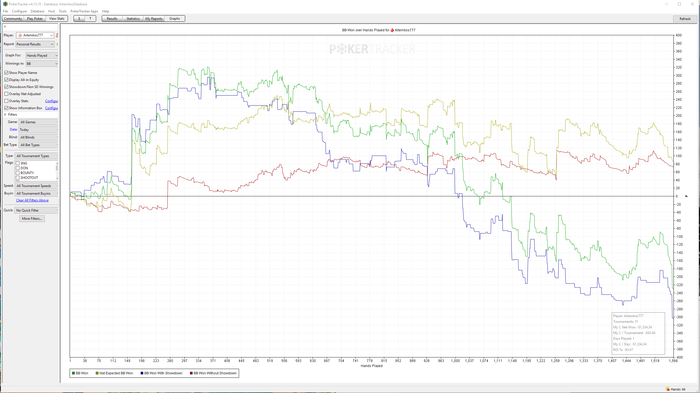Open the Configure menu

point(19,11)
